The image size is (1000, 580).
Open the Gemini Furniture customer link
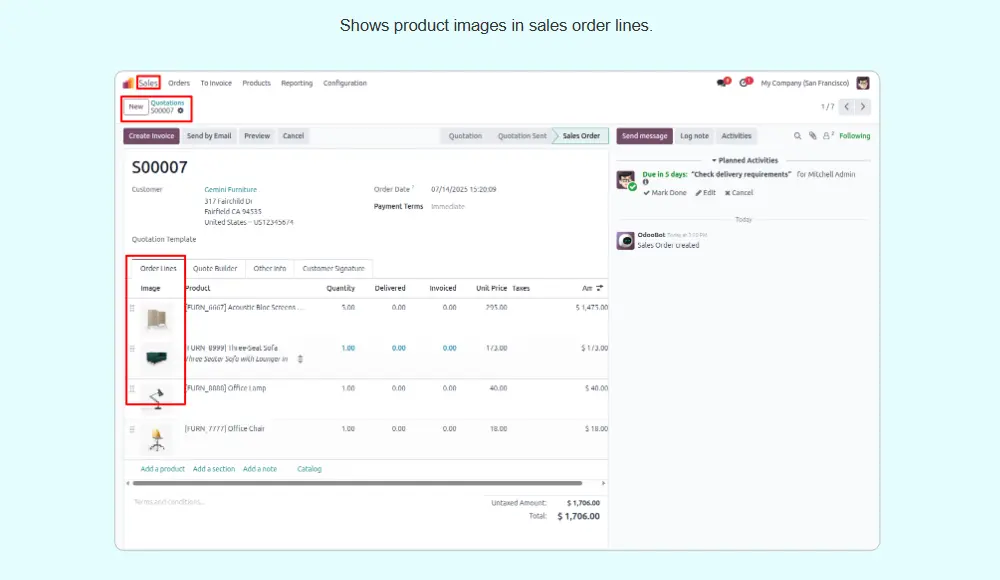(x=230, y=189)
